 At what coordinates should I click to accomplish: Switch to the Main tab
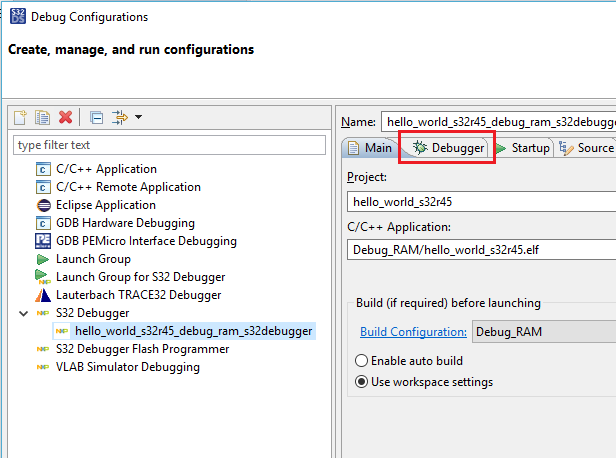tap(369, 148)
